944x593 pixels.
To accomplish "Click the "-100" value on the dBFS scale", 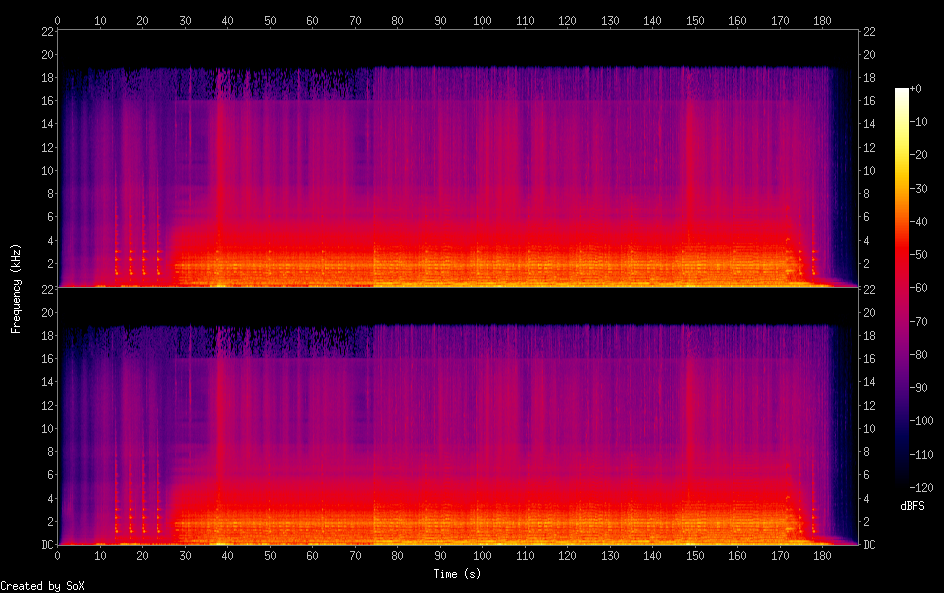I will pos(922,421).
